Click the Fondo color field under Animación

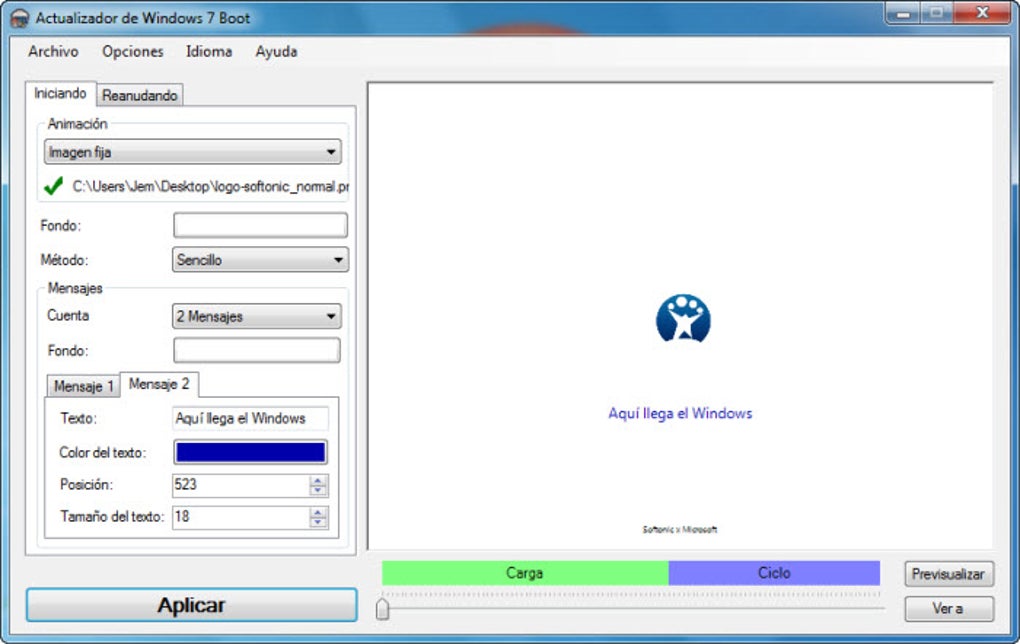(260, 225)
